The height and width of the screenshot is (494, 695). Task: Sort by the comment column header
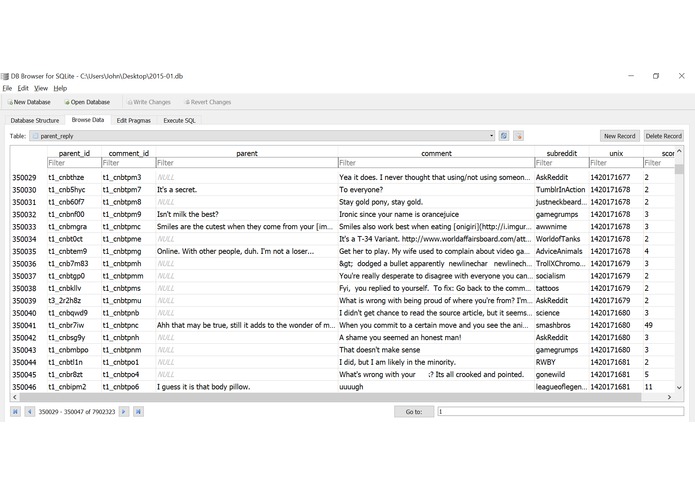point(436,153)
